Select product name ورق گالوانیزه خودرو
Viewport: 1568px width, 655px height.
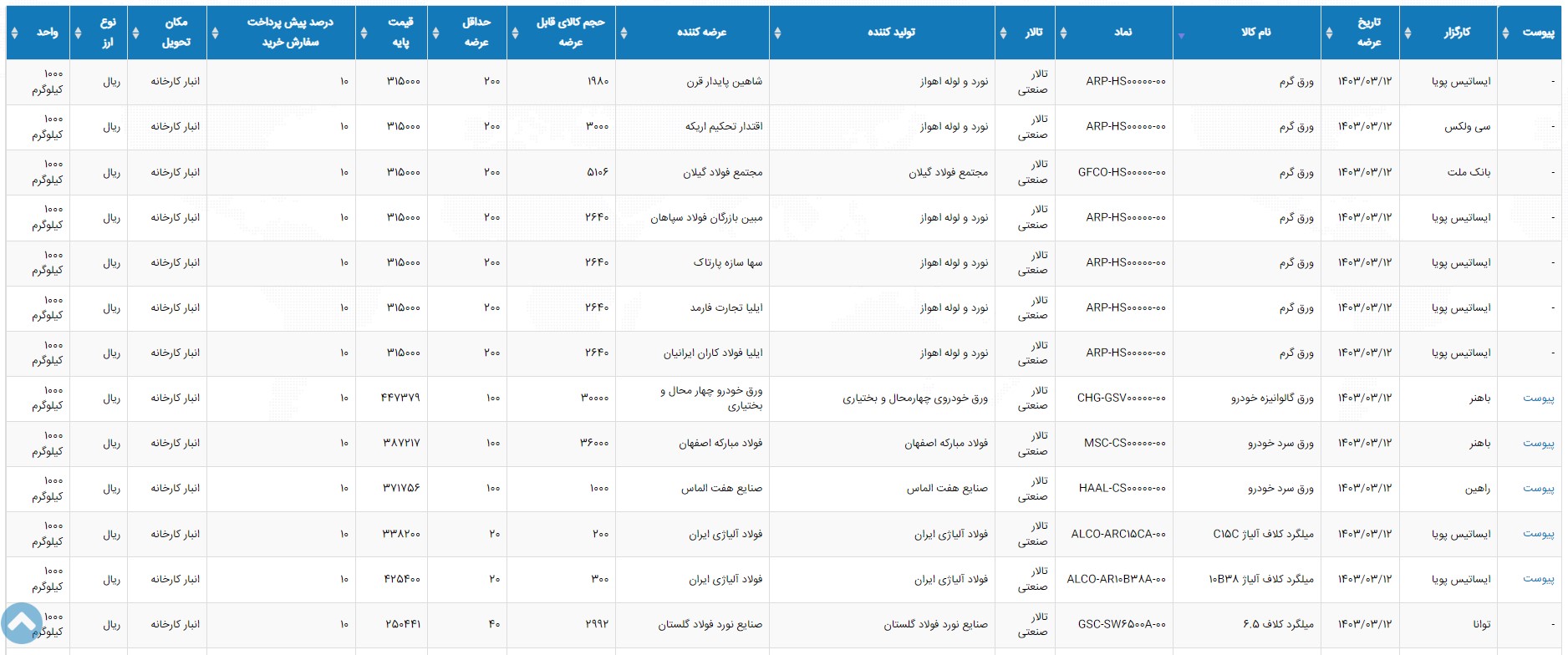pyautogui.click(x=1272, y=398)
